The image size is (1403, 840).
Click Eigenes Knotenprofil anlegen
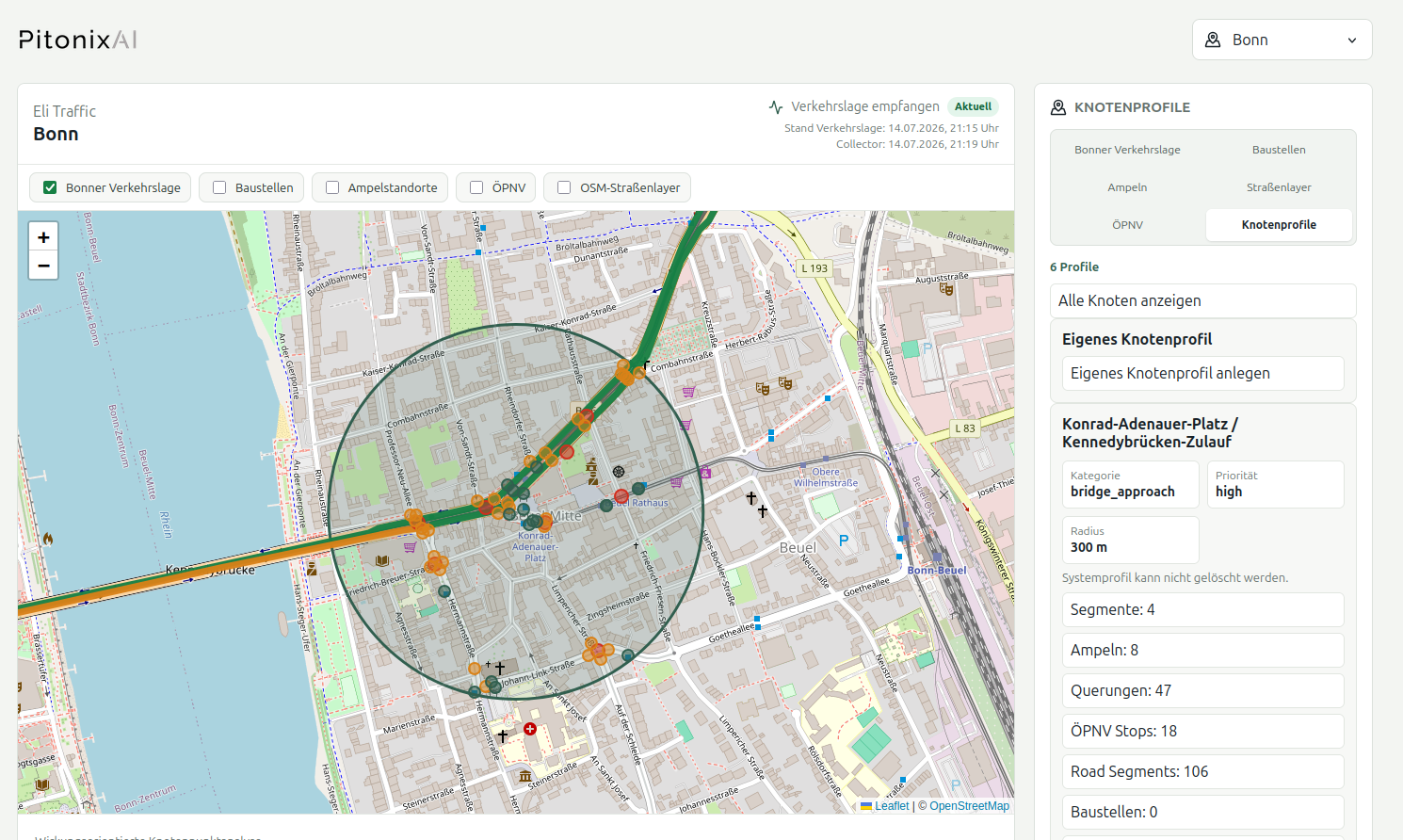1203,374
